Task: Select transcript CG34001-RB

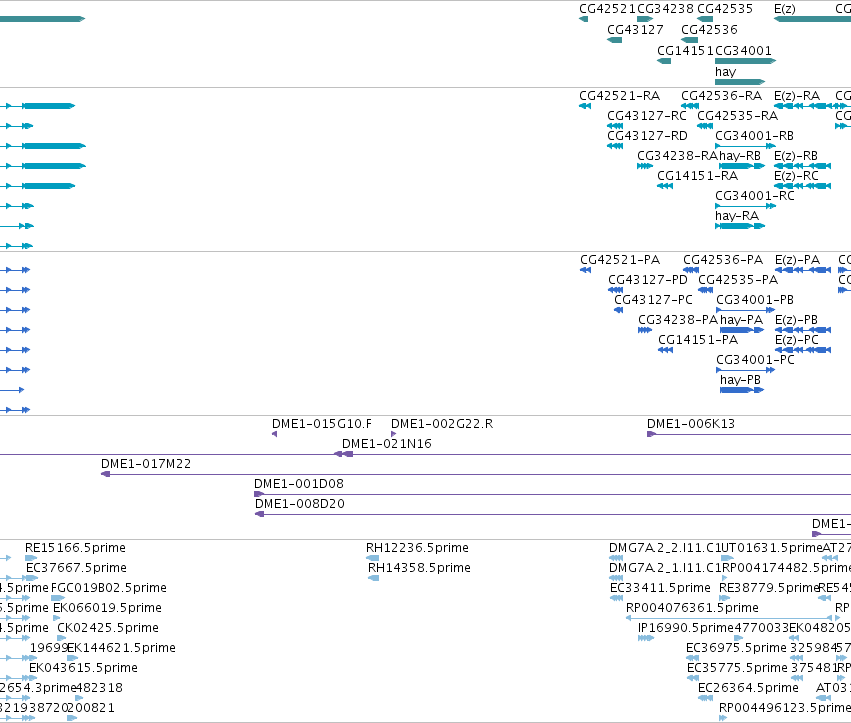Action: coord(754,136)
